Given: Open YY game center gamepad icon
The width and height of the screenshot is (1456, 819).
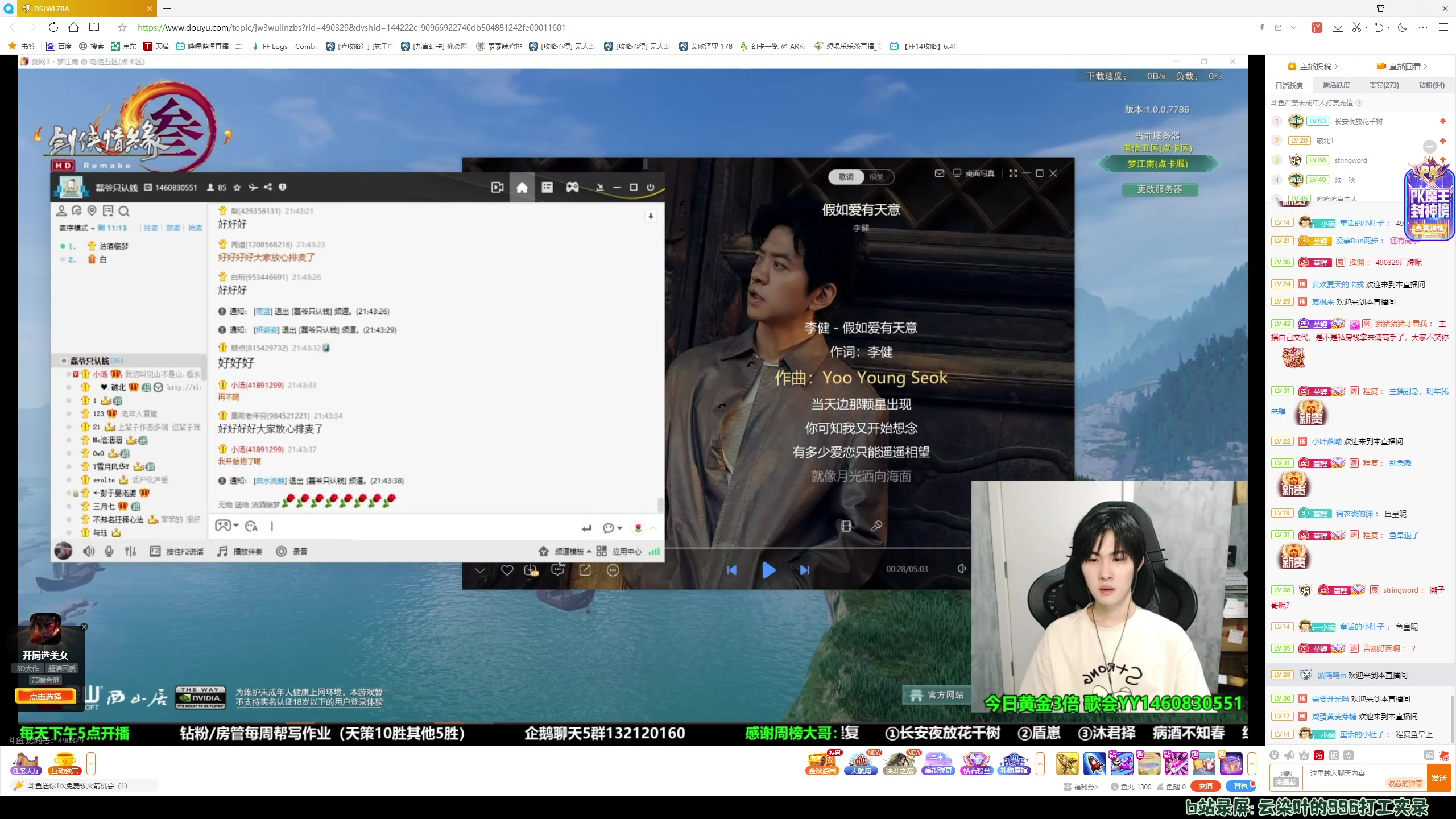Looking at the screenshot, I should coord(572,187).
